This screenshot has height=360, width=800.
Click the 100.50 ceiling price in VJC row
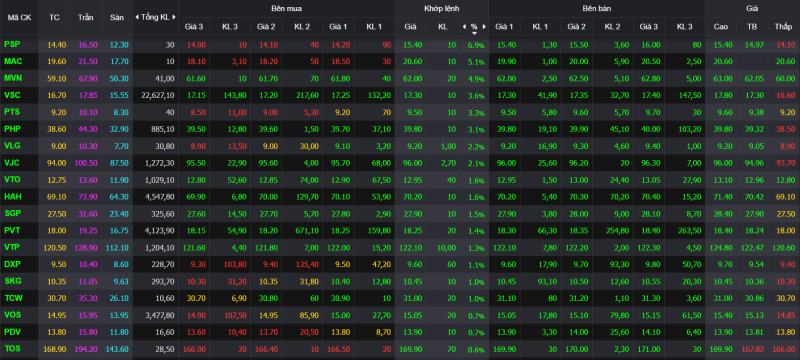pos(86,163)
